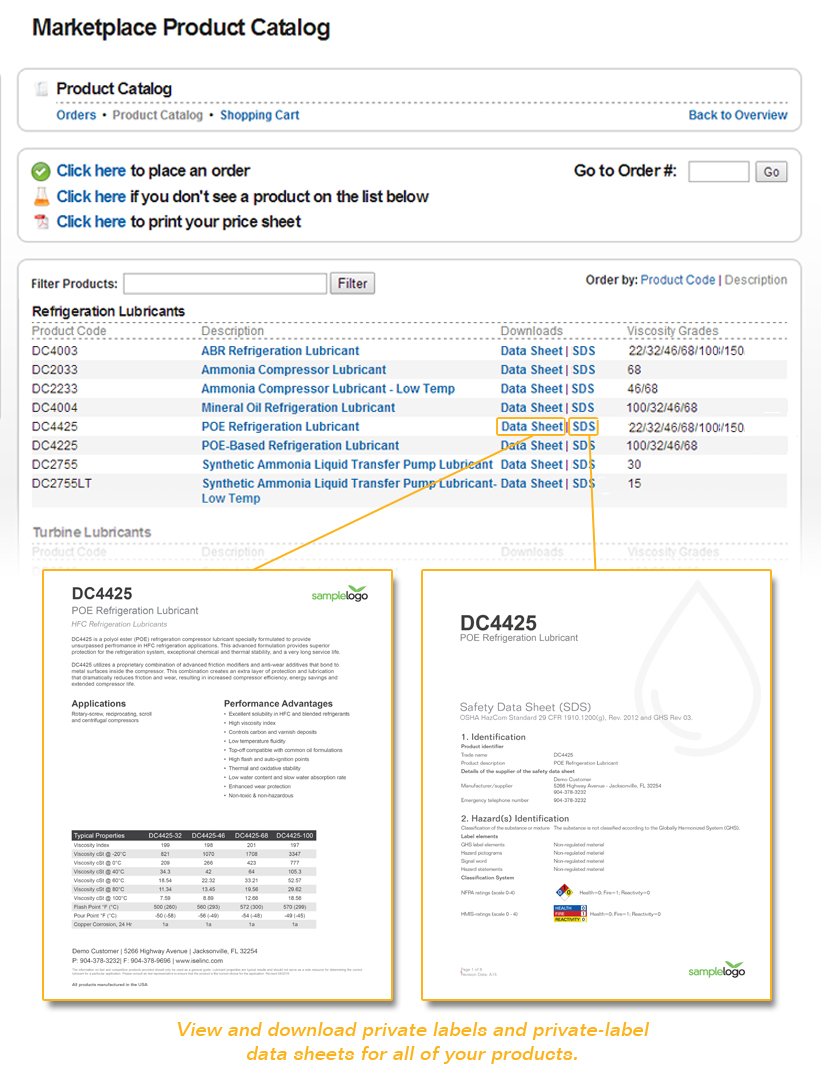Open the Shopping Cart link
821x1080 pixels.
[x=260, y=115]
